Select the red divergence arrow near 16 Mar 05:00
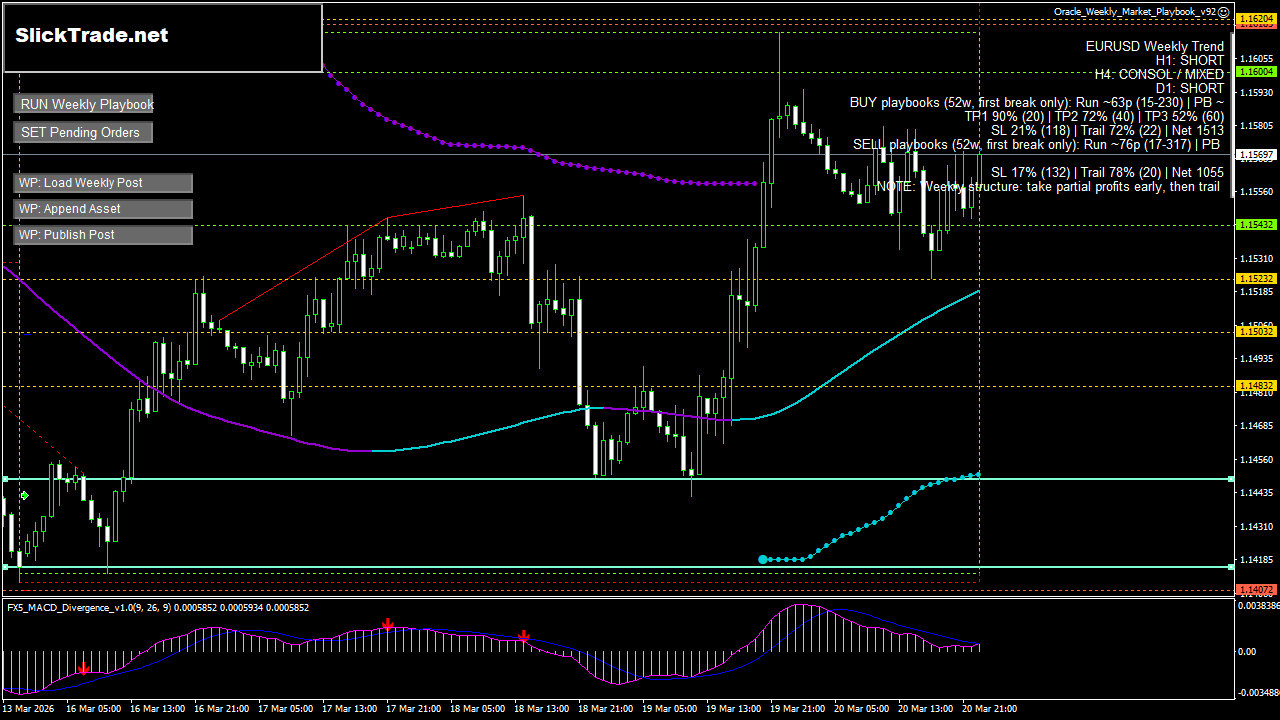The width and height of the screenshot is (1280, 720). click(x=84, y=667)
